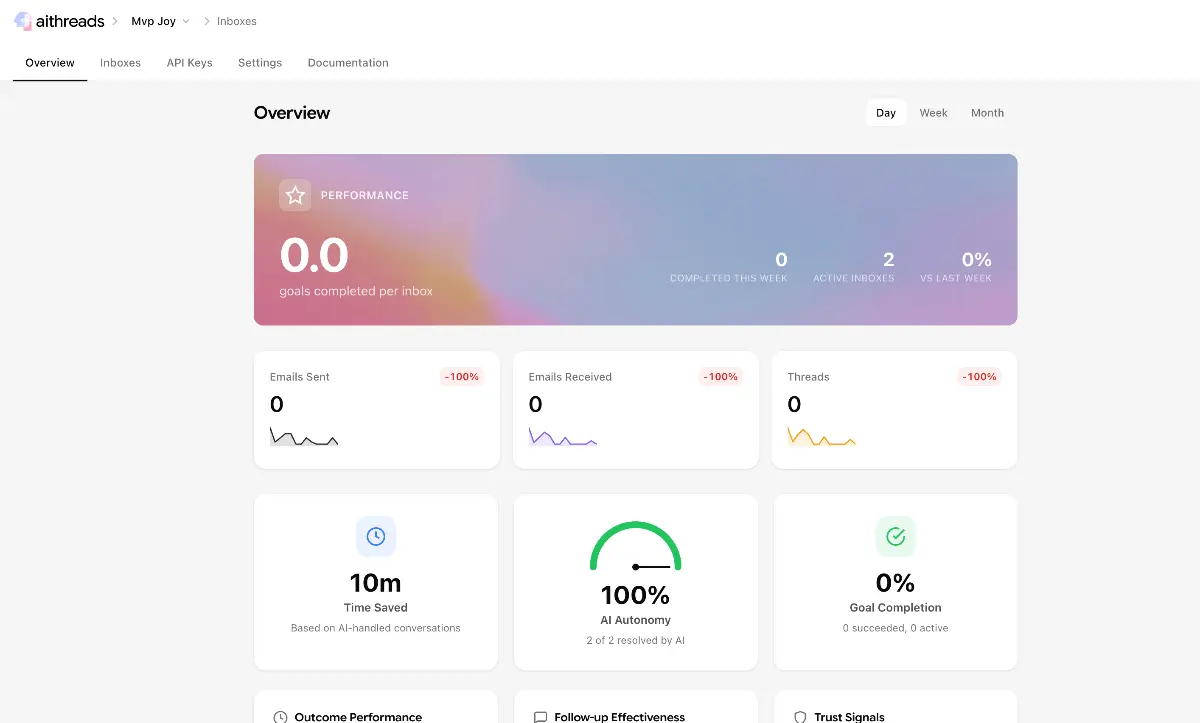Image resolution: width=1200 pixels, height=723 pixels.
Task: Click the Mvp Joy breadcrumb
Action: [151, 20]
